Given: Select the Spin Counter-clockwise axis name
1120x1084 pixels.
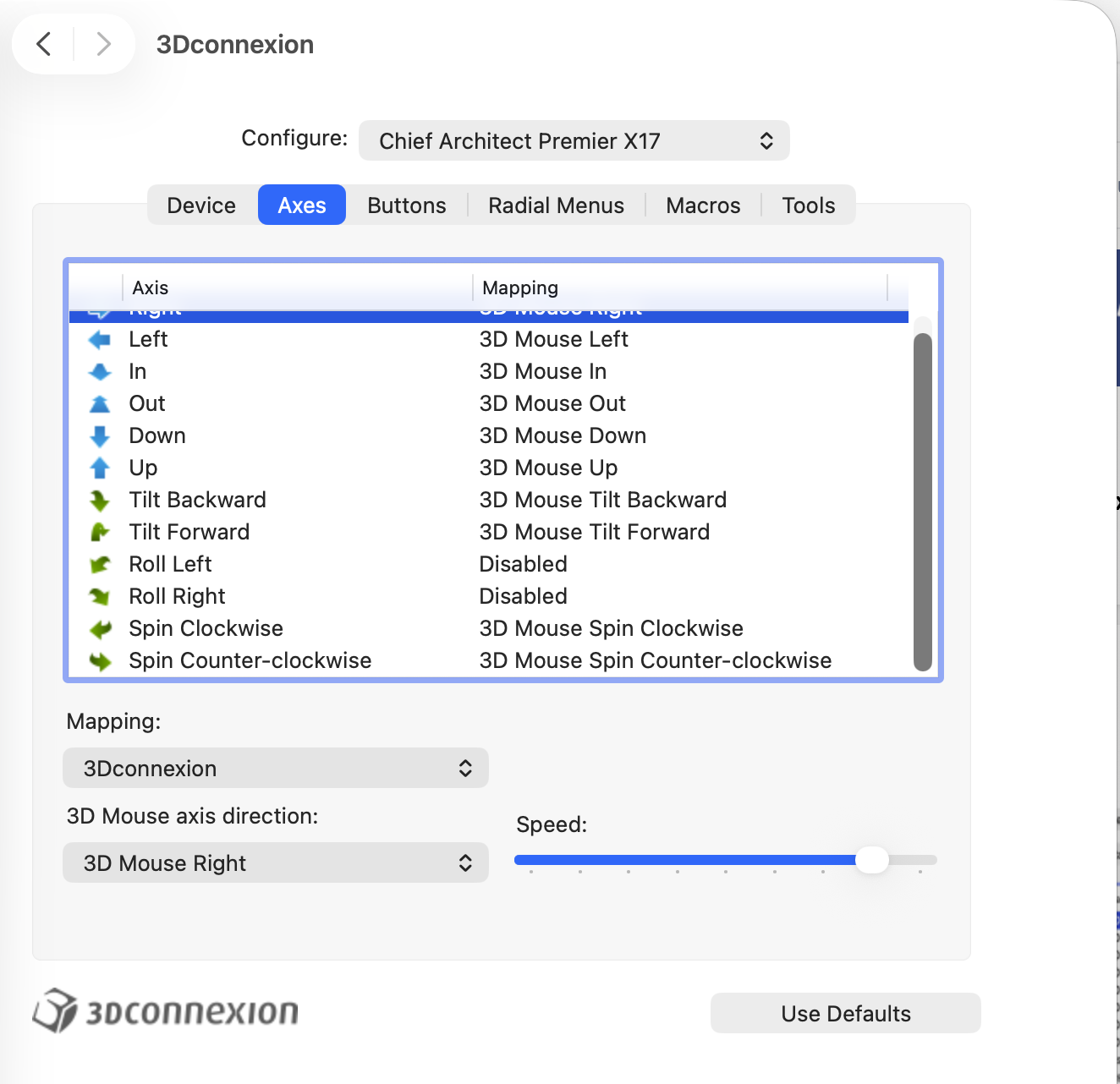Looking at the screenshot, I should click(250, 661).
